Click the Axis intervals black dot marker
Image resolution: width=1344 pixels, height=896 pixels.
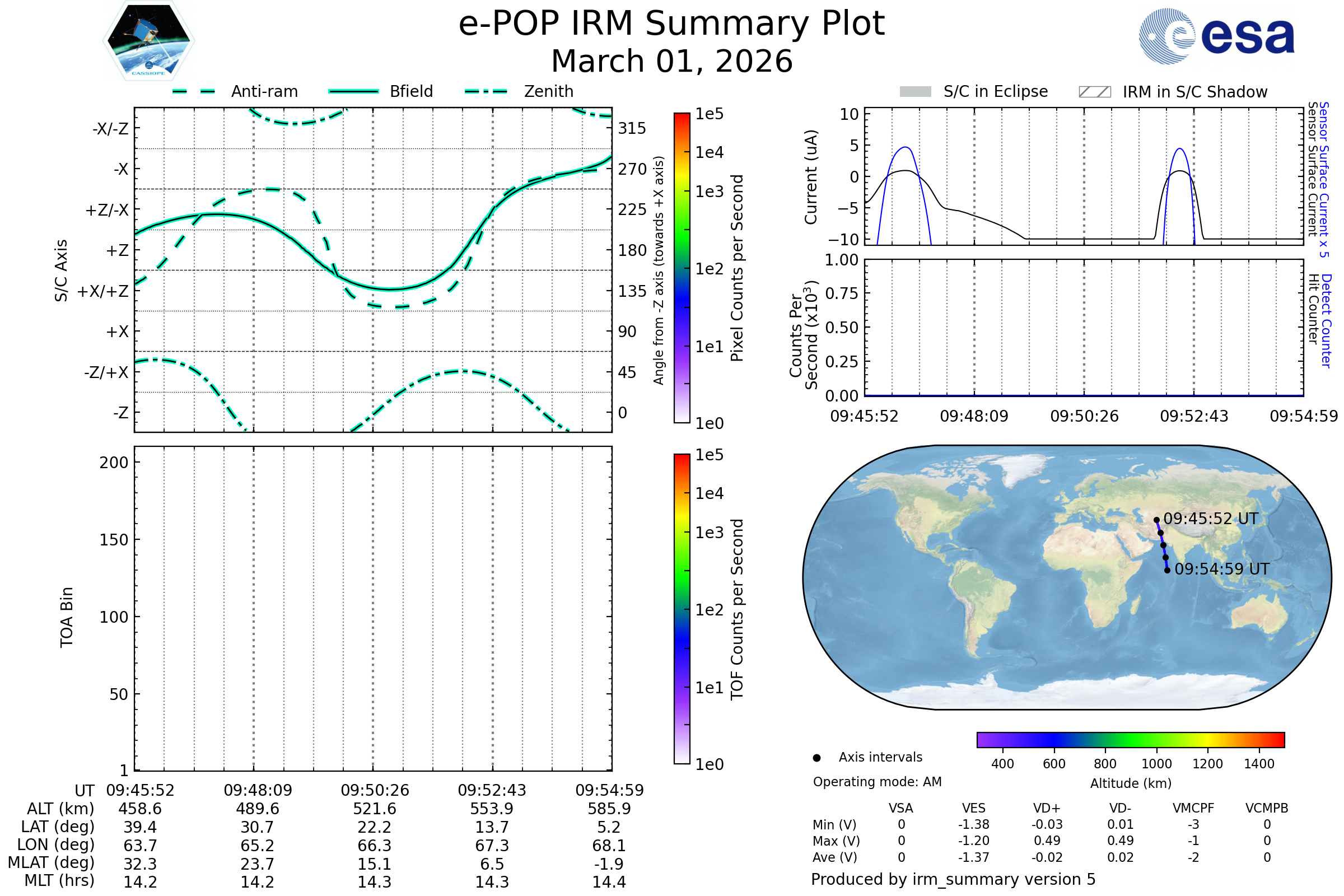(816, 758)
